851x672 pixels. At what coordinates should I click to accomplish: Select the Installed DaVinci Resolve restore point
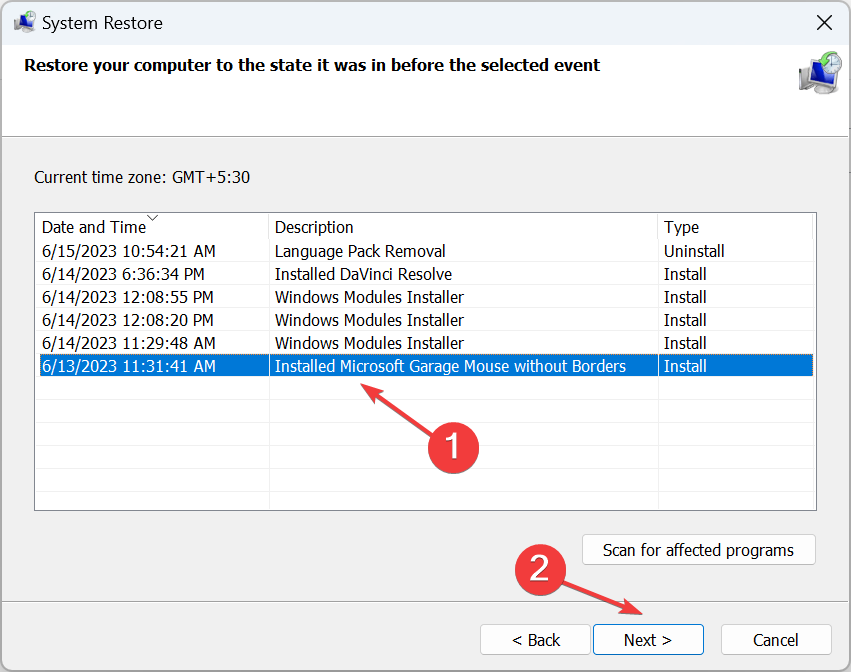(363, 274)
